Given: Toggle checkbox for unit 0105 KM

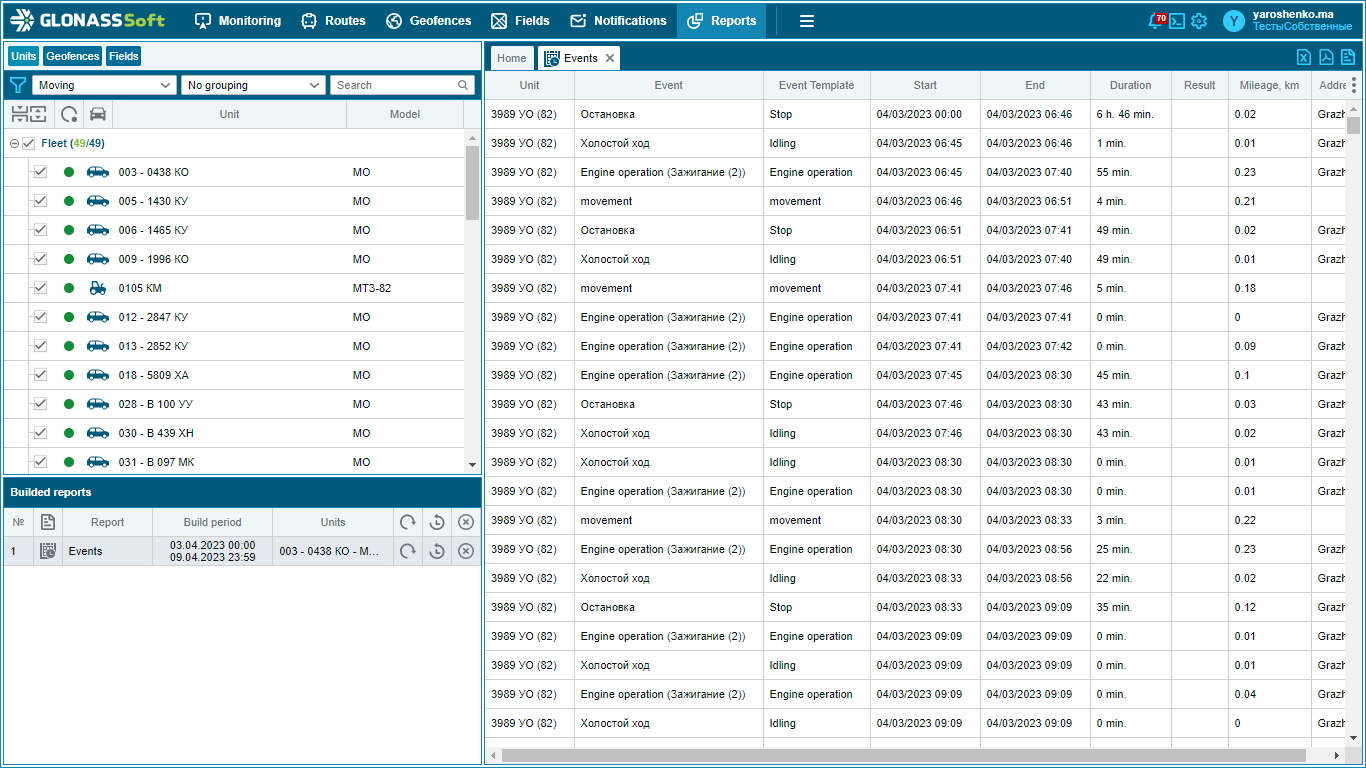Looking at the screenshot, I should click(40, 288).
